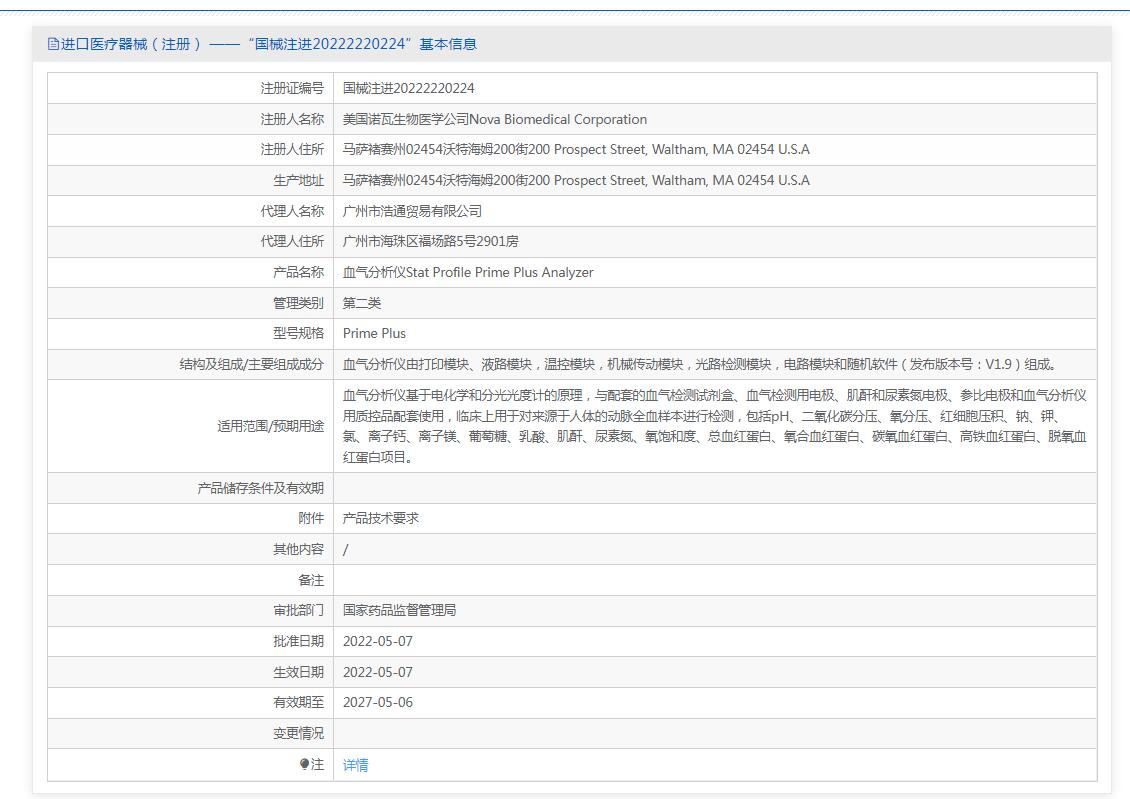Click the approval date 2022-05-07 in 批准日期 row

click(377, 641)
